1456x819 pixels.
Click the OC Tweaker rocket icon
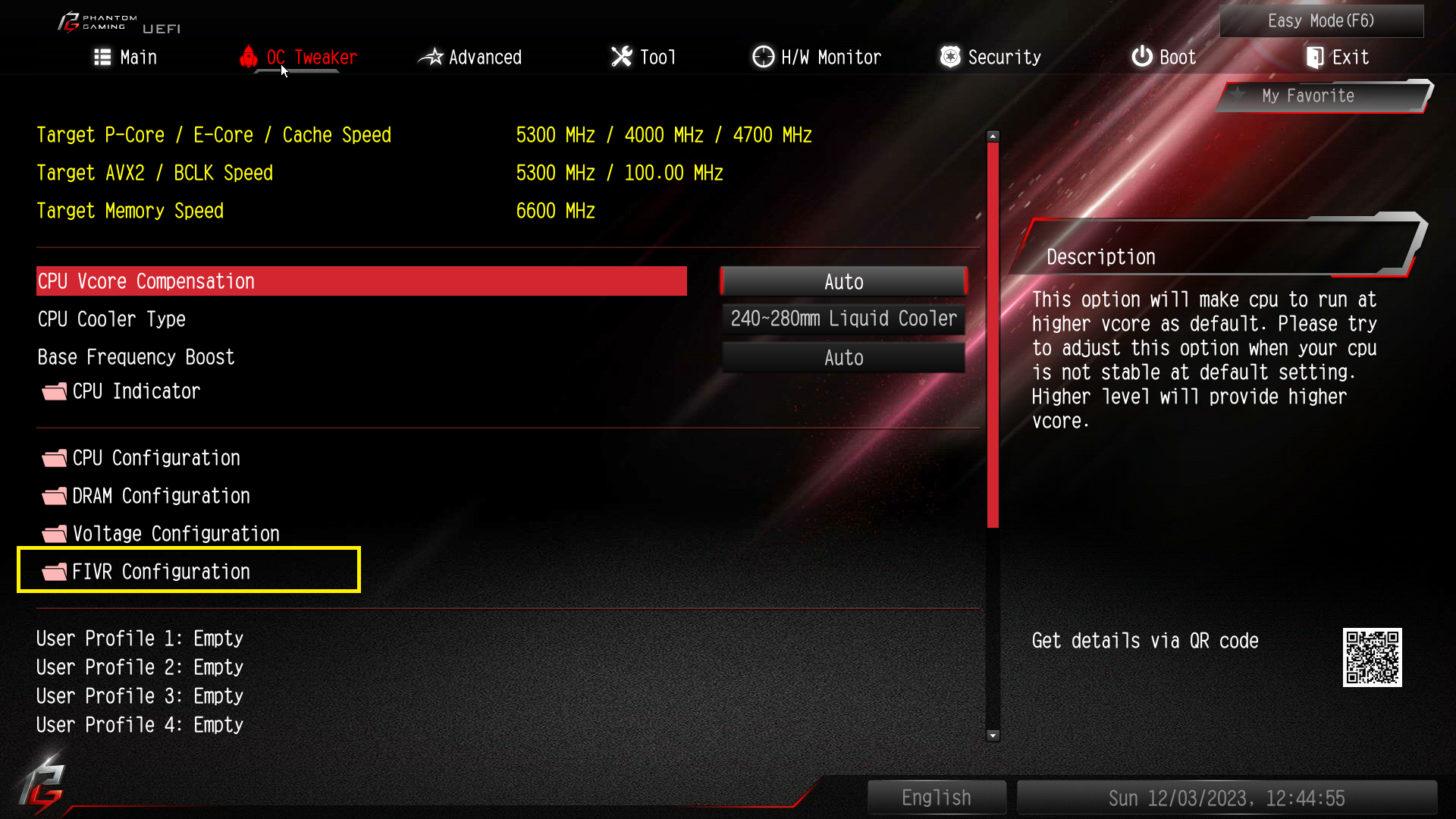point(249,57)
